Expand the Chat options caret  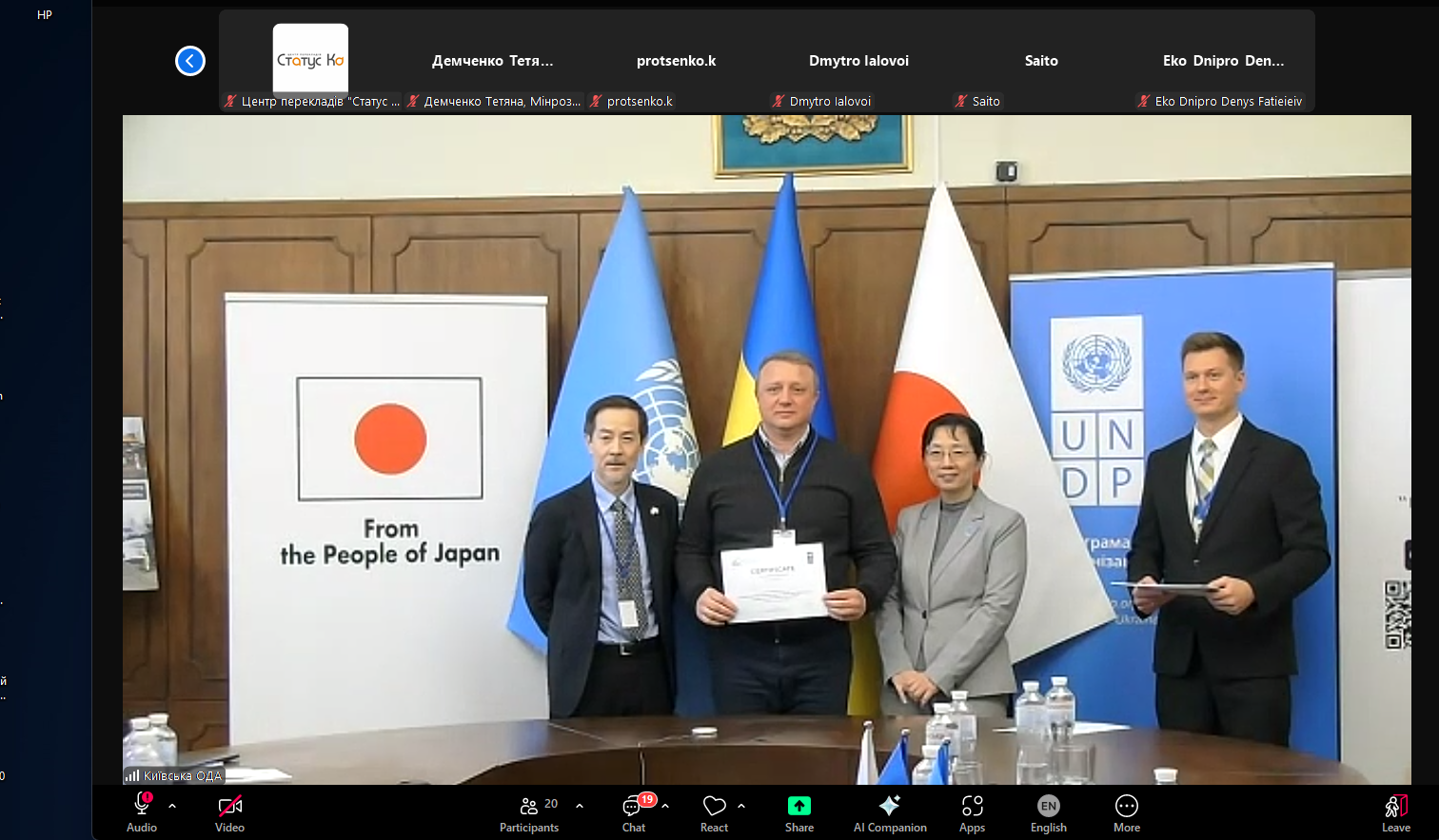tap(665, 806)
